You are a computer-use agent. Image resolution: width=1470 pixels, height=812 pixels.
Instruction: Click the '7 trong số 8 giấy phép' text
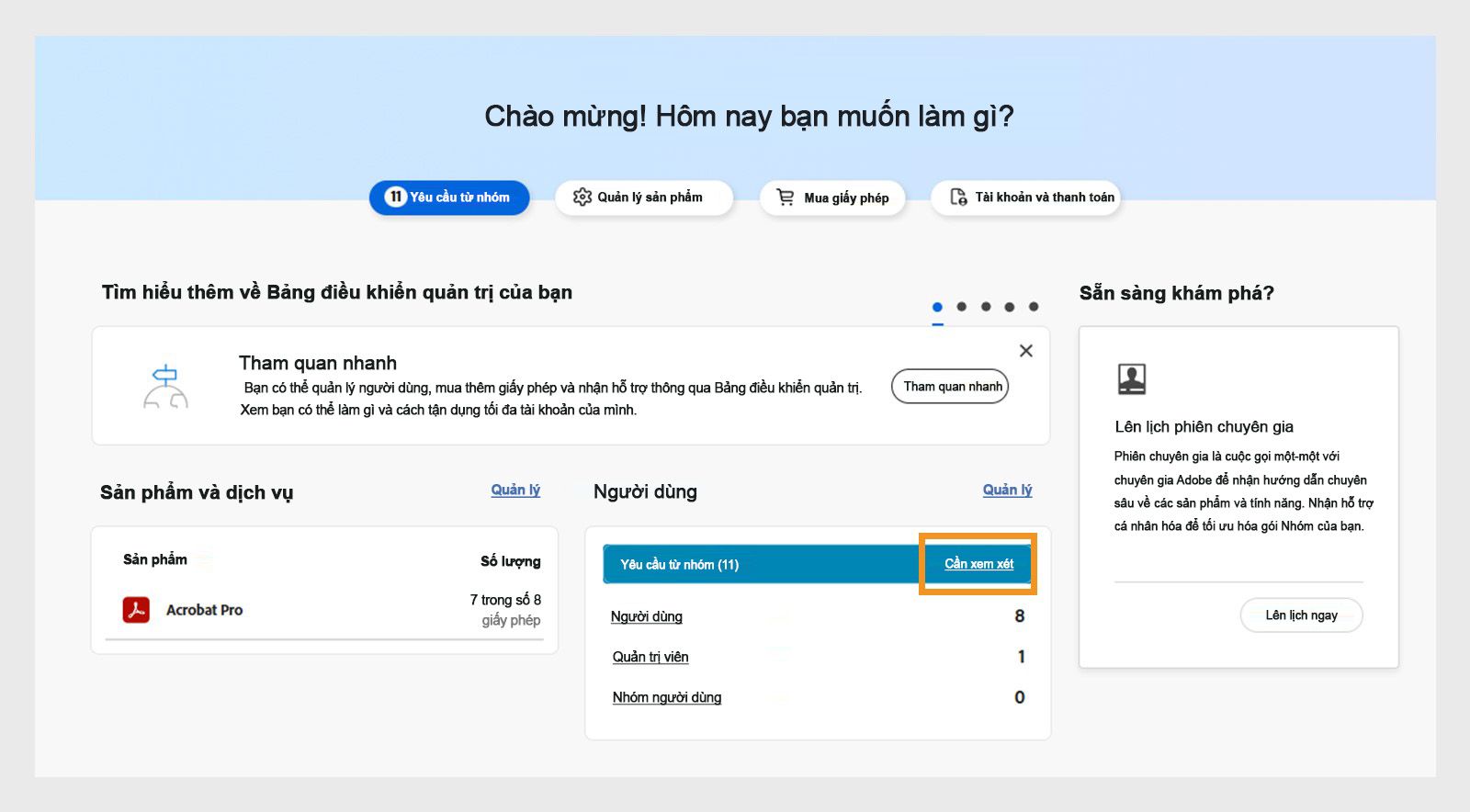(505, 610)
